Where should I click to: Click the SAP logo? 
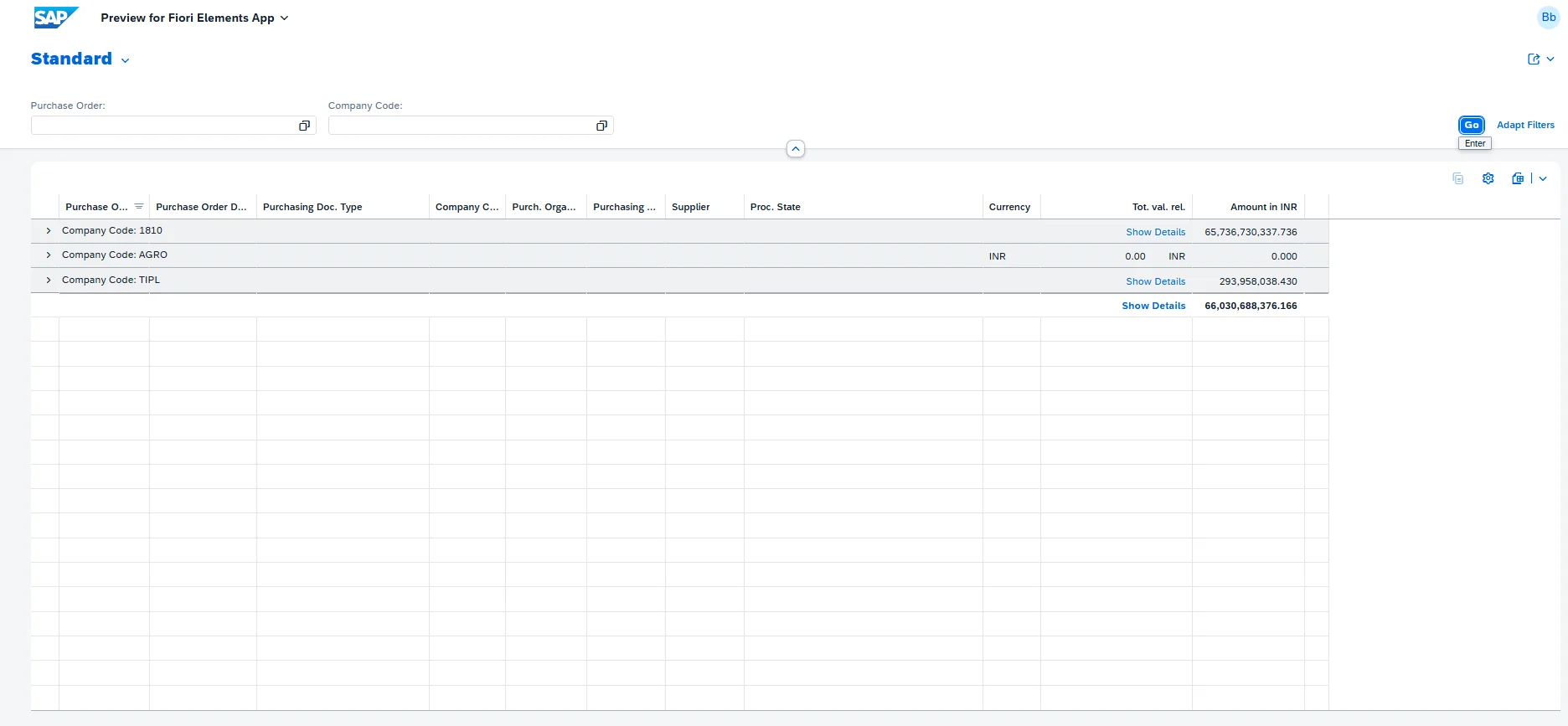[56, 18]
